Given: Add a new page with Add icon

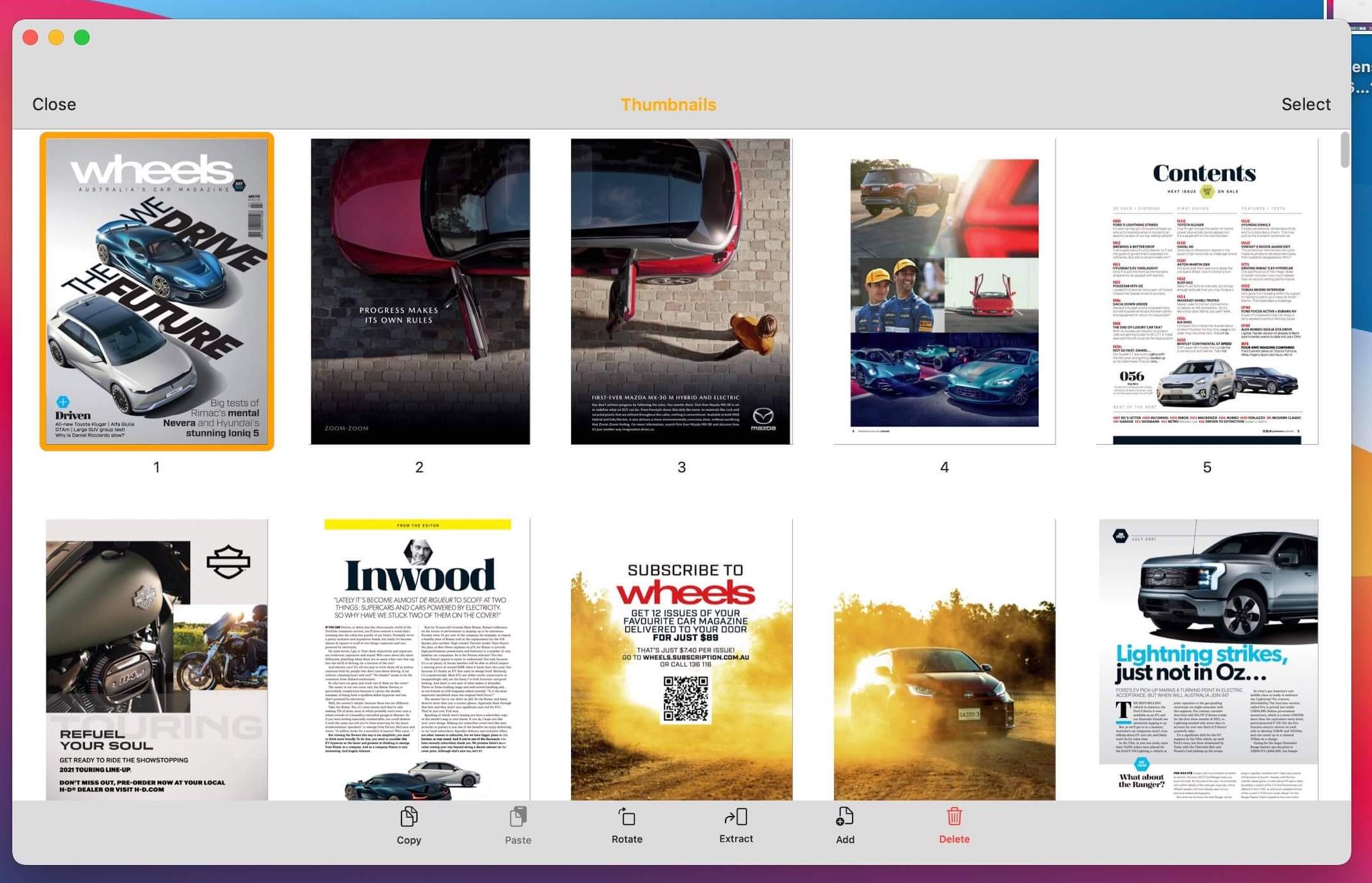Looking at the screenshot, I should pos(845,817).
